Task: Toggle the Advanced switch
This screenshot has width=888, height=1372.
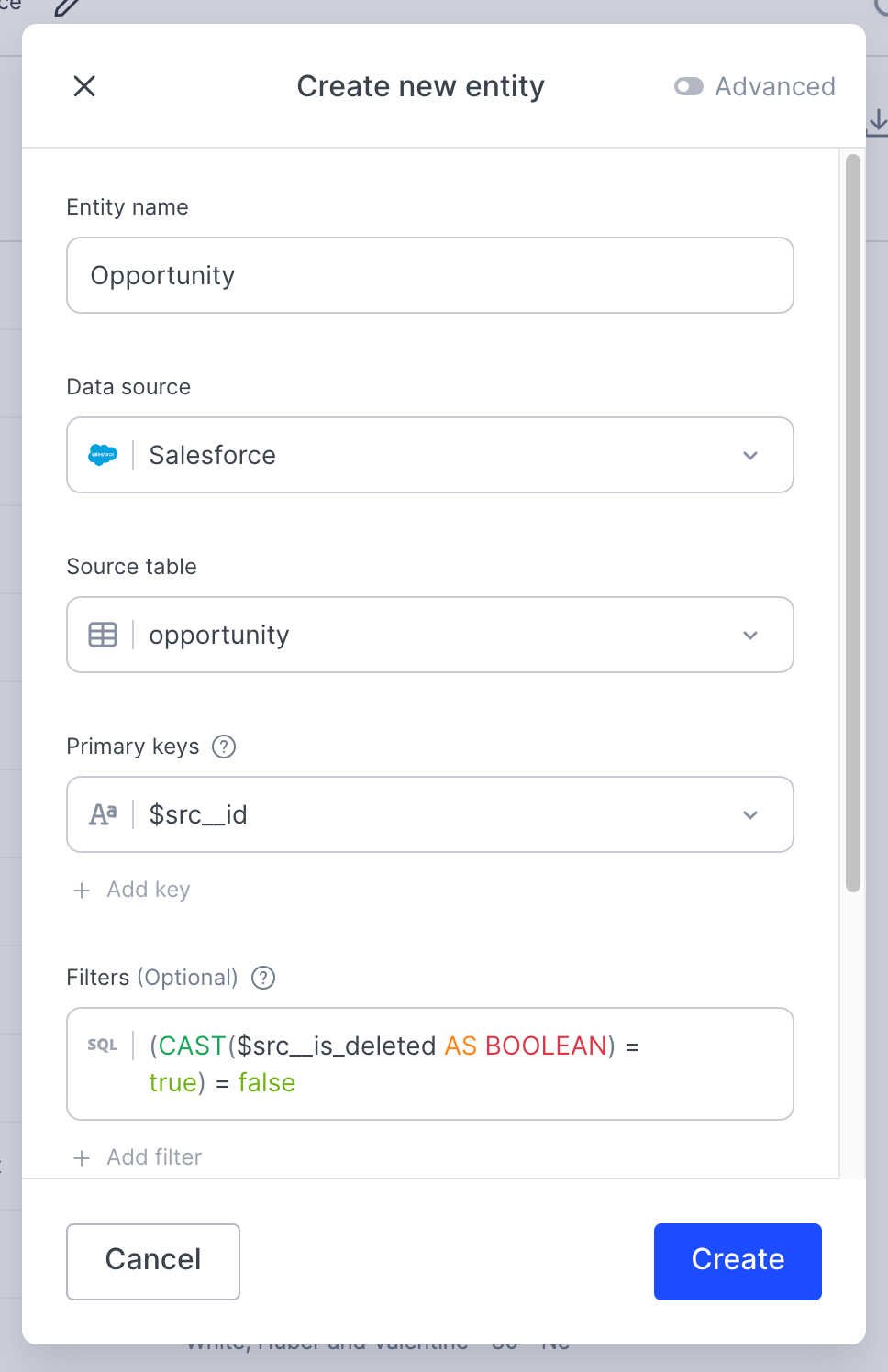Action: tap(689, 86)
